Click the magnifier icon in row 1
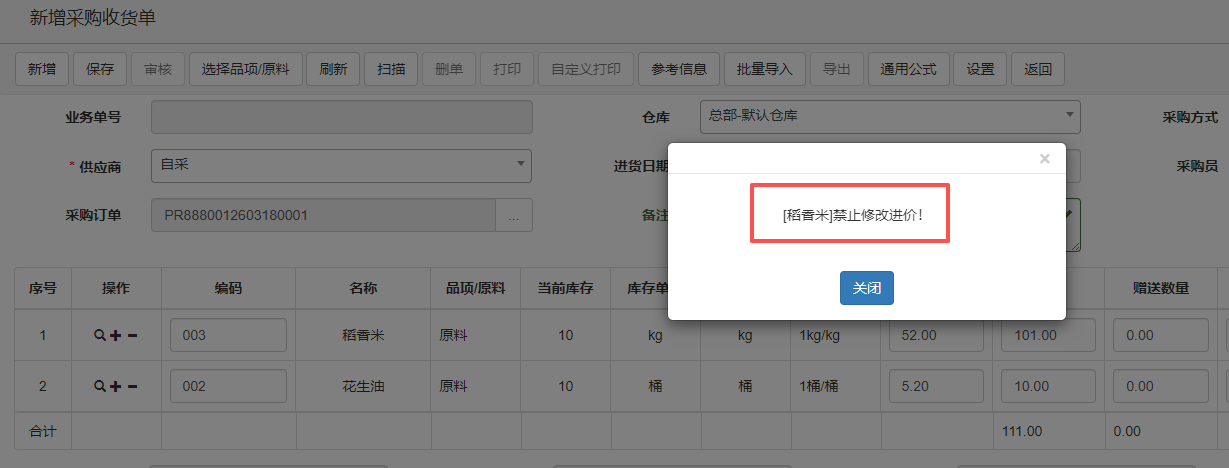 (99, 336)
